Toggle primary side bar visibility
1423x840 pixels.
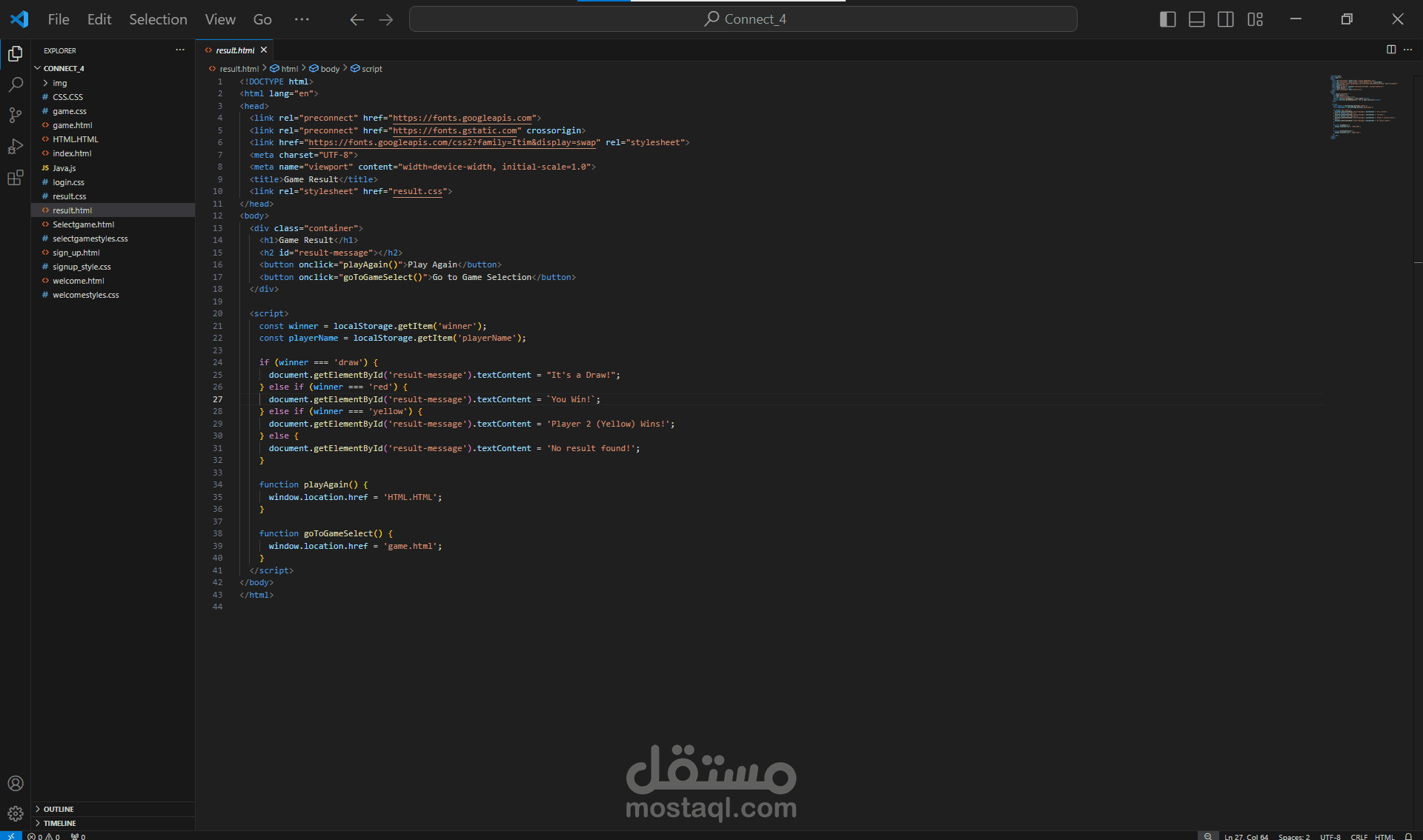pos(1167,19)
